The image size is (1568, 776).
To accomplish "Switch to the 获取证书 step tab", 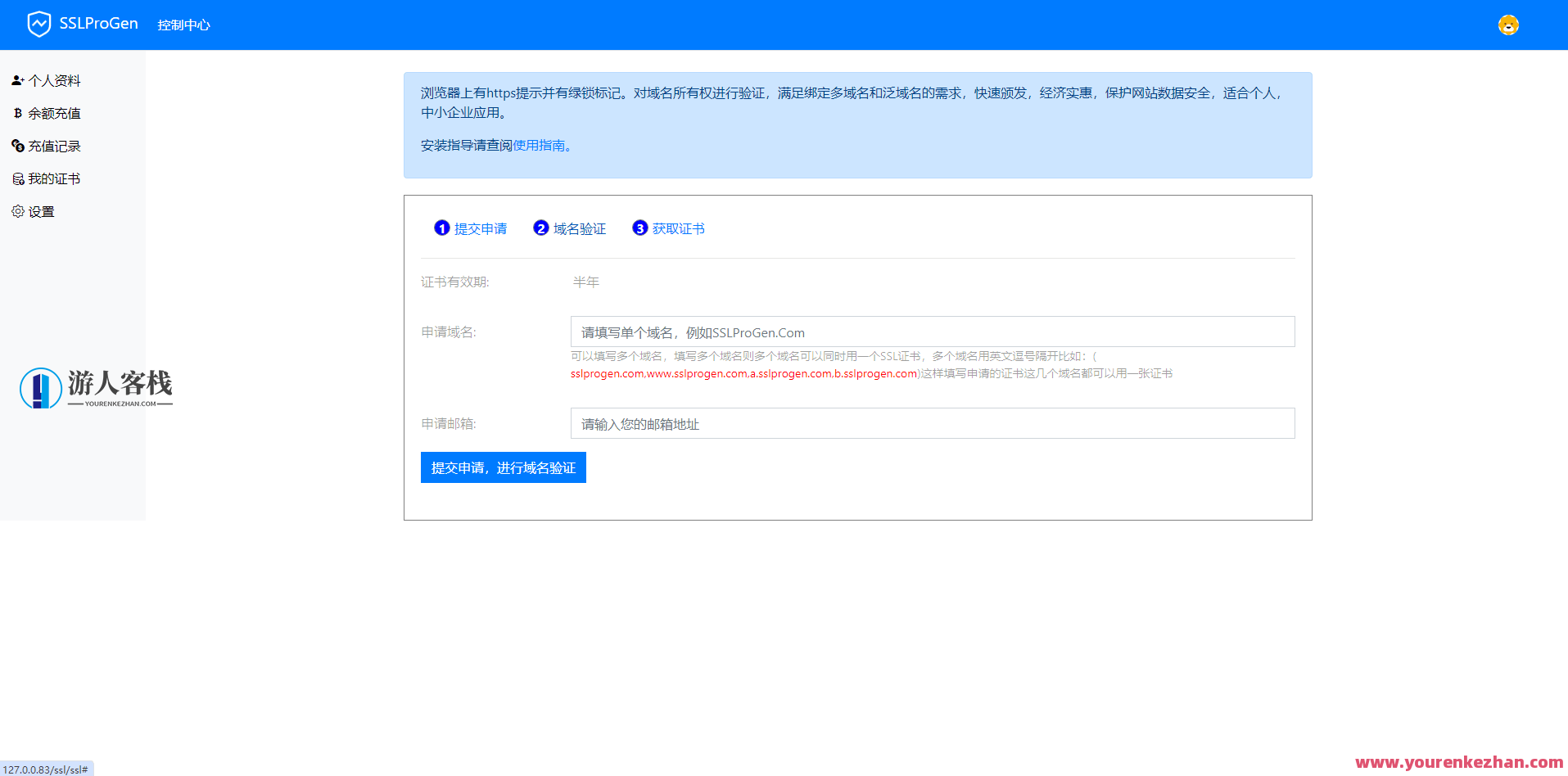I will (x=679, y=228).
